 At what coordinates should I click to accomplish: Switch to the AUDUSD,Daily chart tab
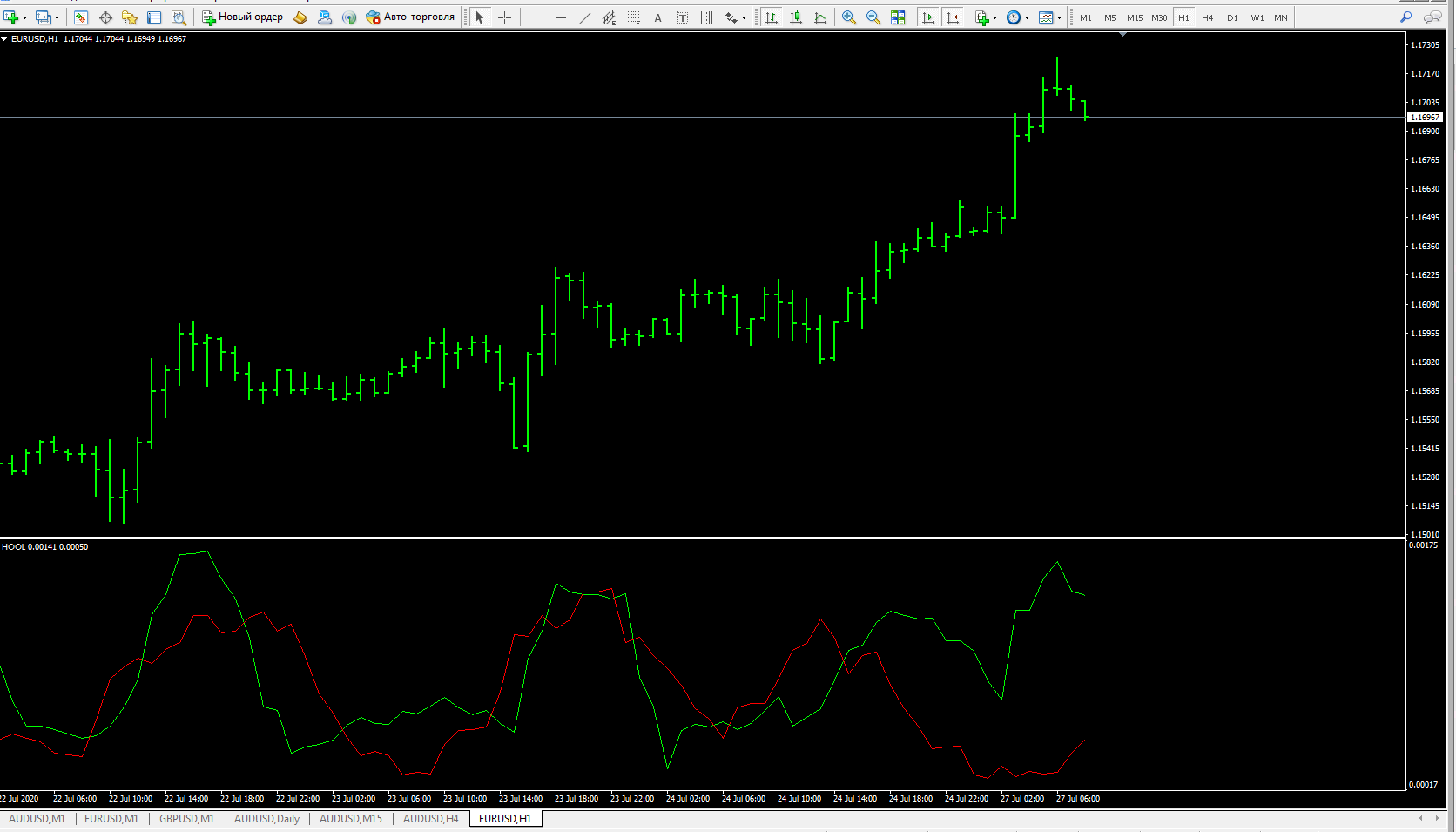[x=266, y=819]
